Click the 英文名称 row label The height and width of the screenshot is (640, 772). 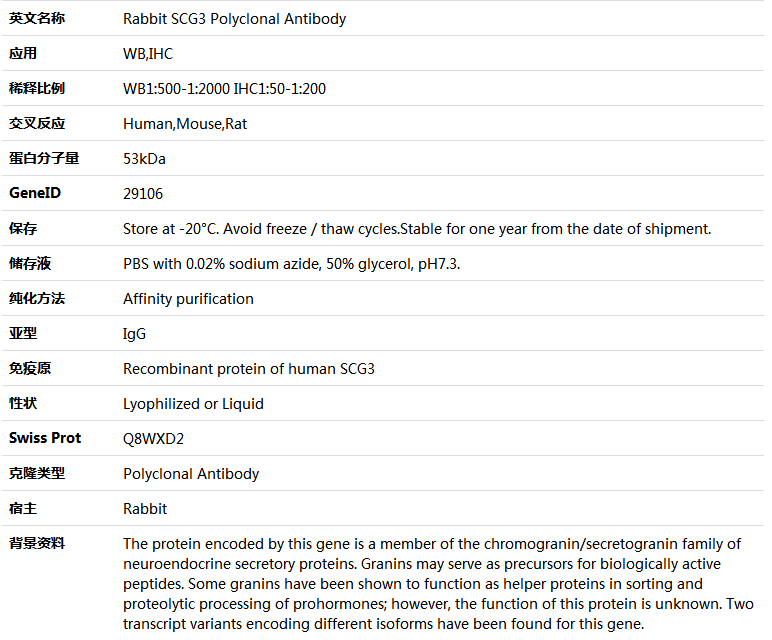point(37,18)
